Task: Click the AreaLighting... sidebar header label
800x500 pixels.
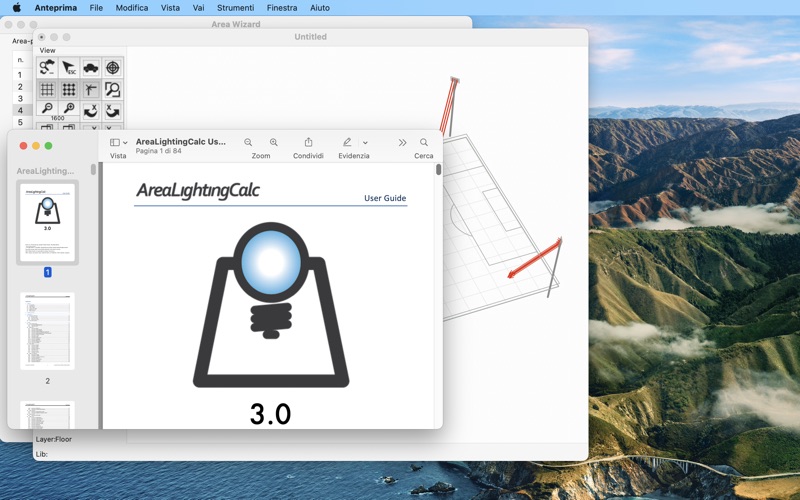Action: pos(45,171)
